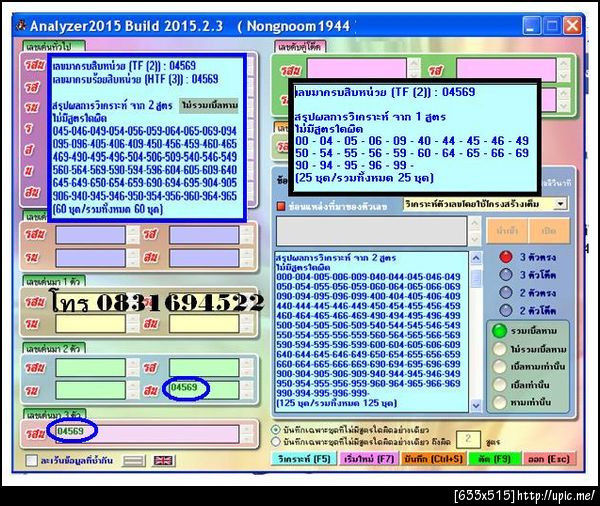Choose the รวมเบิ้ลหาม option

pos(499,331)
